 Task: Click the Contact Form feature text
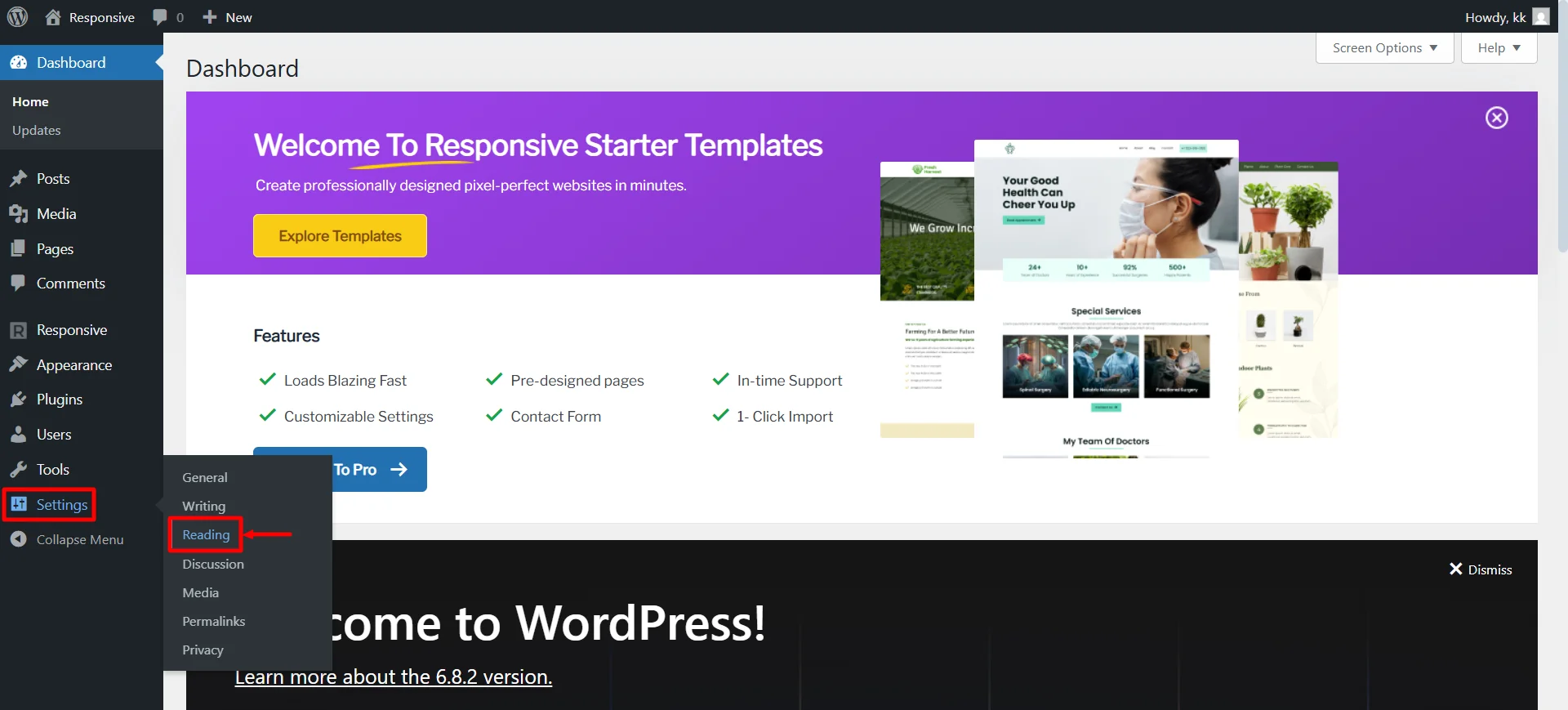(x=556, y=417)
